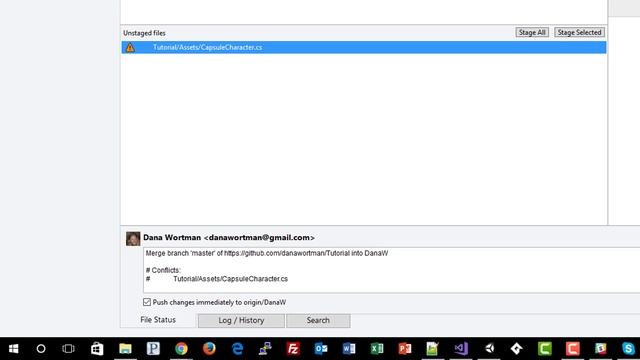Open PowerPoint from the taskbar
This screenshot has height=360, width=640.
(405, 349)
